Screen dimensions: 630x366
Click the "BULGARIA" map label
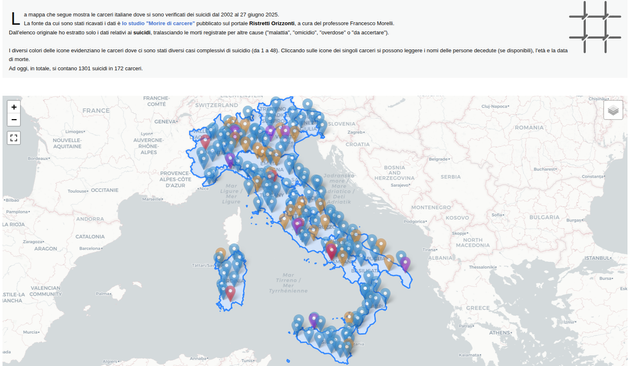click(x=544, y=217)
